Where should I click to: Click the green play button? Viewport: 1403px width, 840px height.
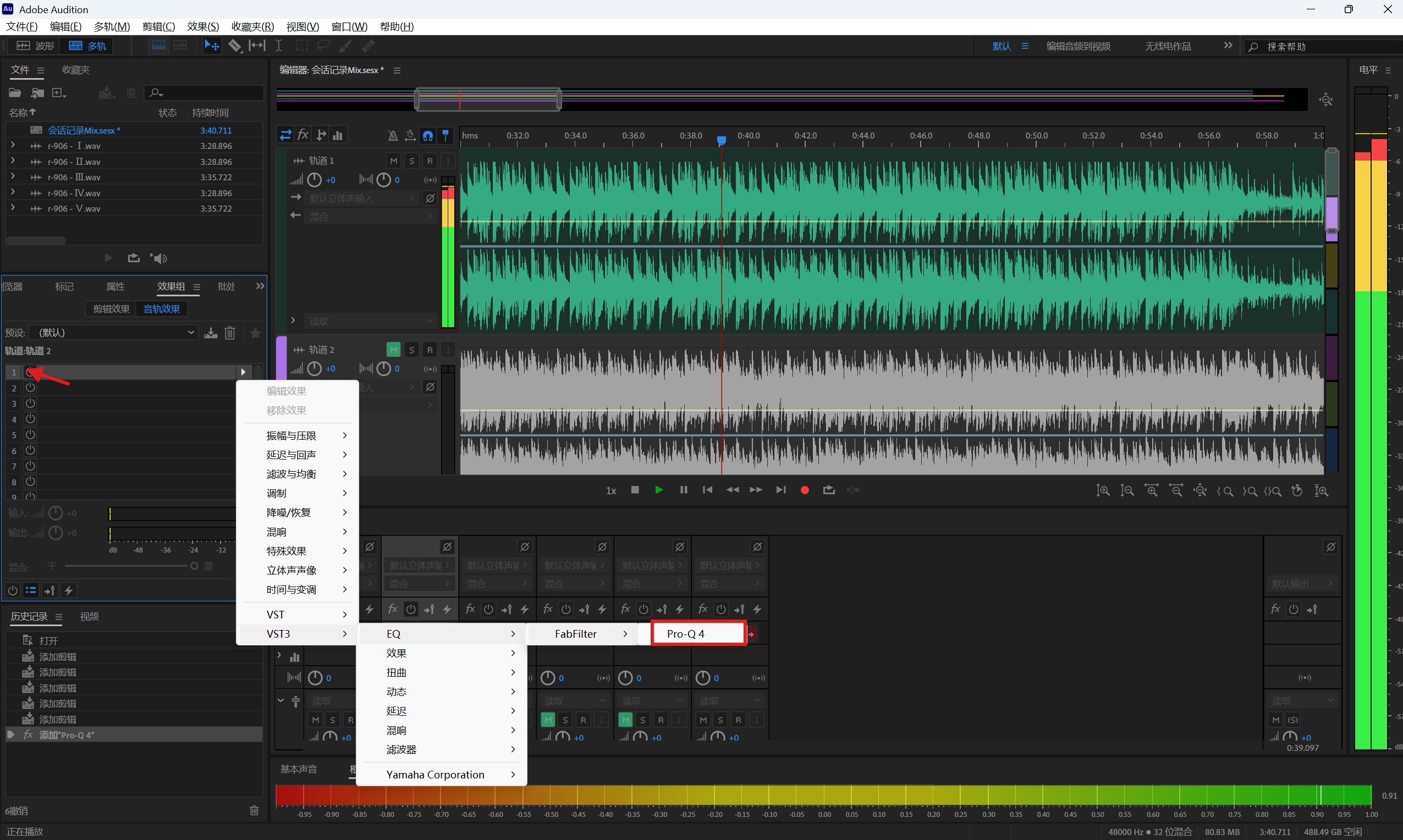tap(659, 490)
